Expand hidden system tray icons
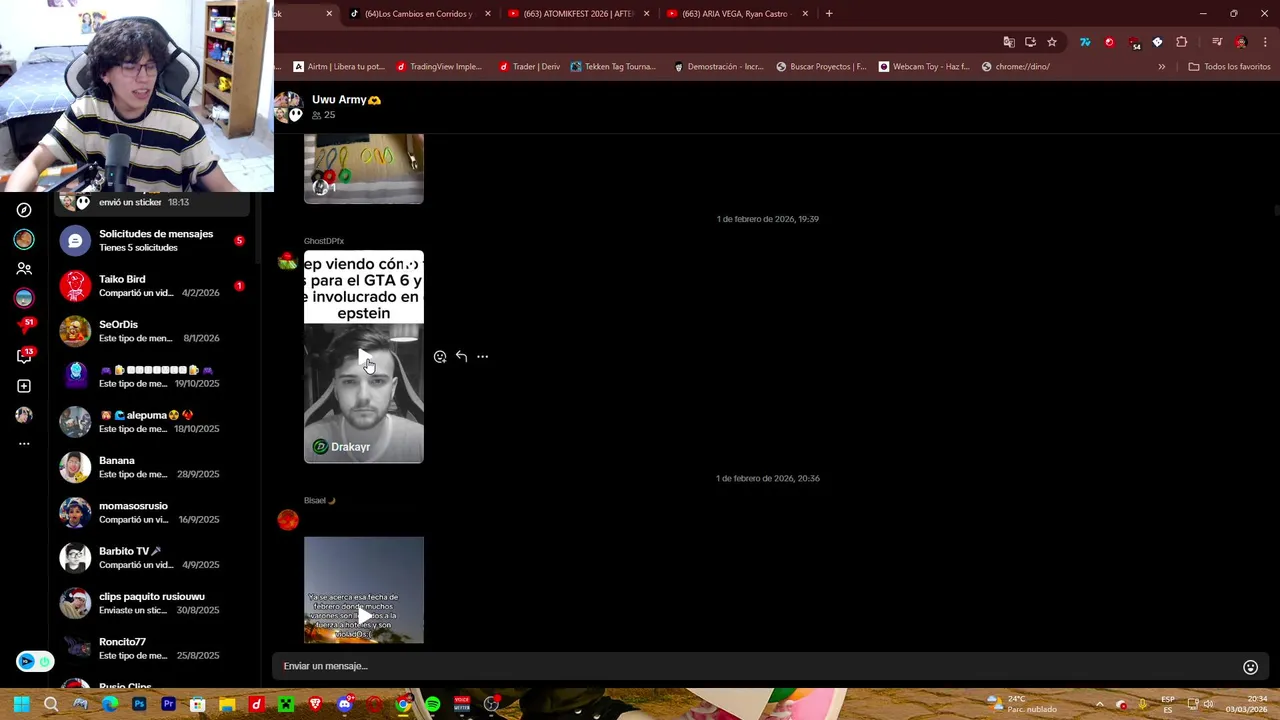The width and height of the screenshot is (1280, 720). (1099, 705)
